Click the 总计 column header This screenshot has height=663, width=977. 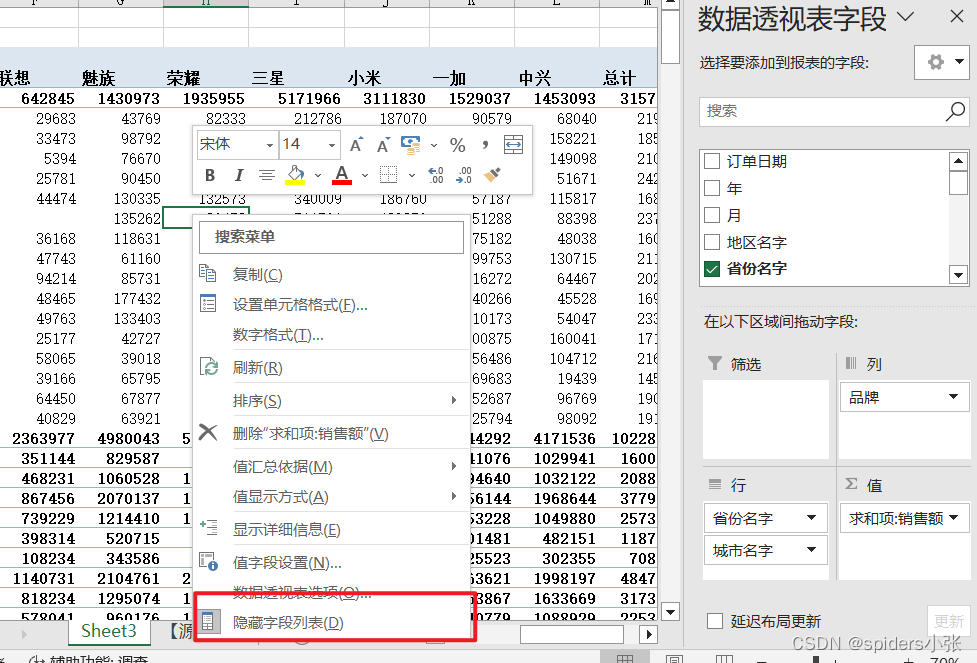point(628,78)
